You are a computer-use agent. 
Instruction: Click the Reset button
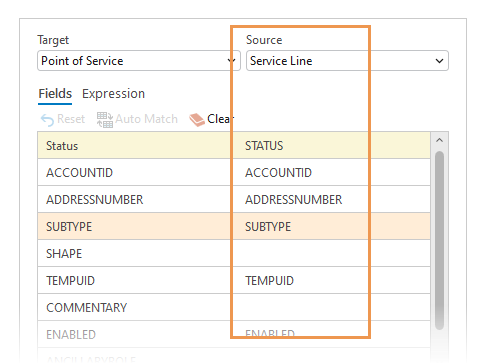pos(63,119)
